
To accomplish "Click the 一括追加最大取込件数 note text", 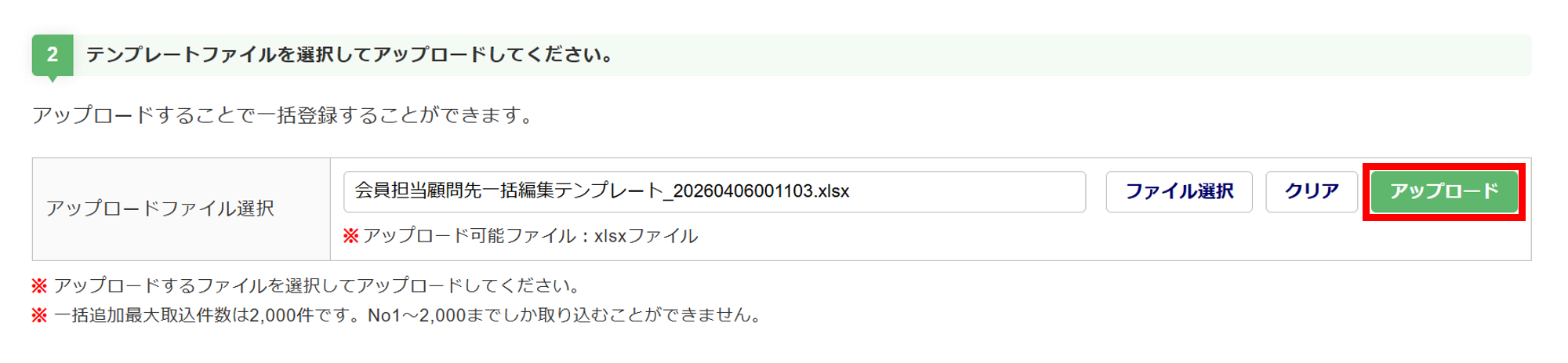I will coord(149,316).
